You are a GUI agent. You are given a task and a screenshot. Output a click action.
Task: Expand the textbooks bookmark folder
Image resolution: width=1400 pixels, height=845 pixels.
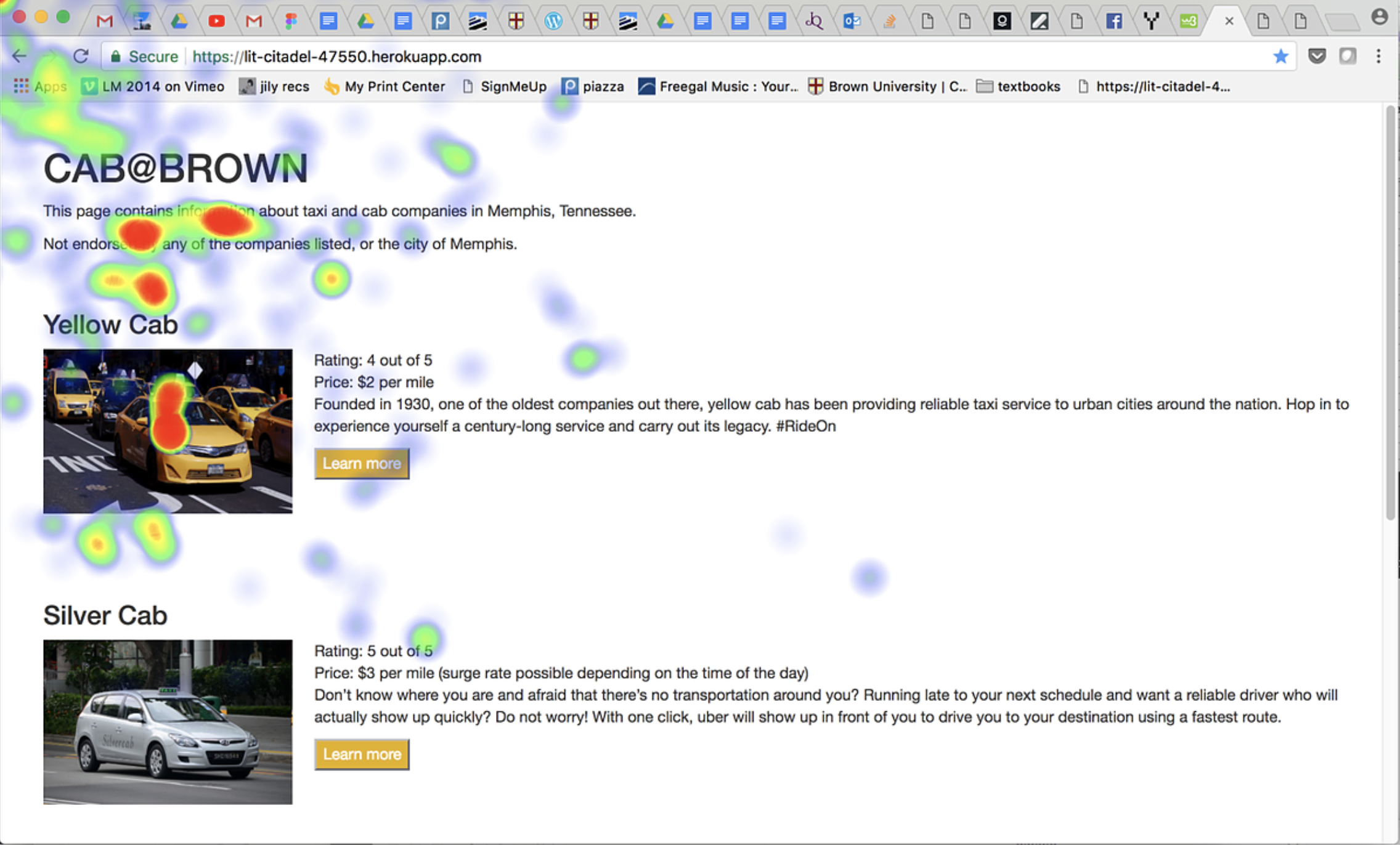click(x=1019, y=86)
